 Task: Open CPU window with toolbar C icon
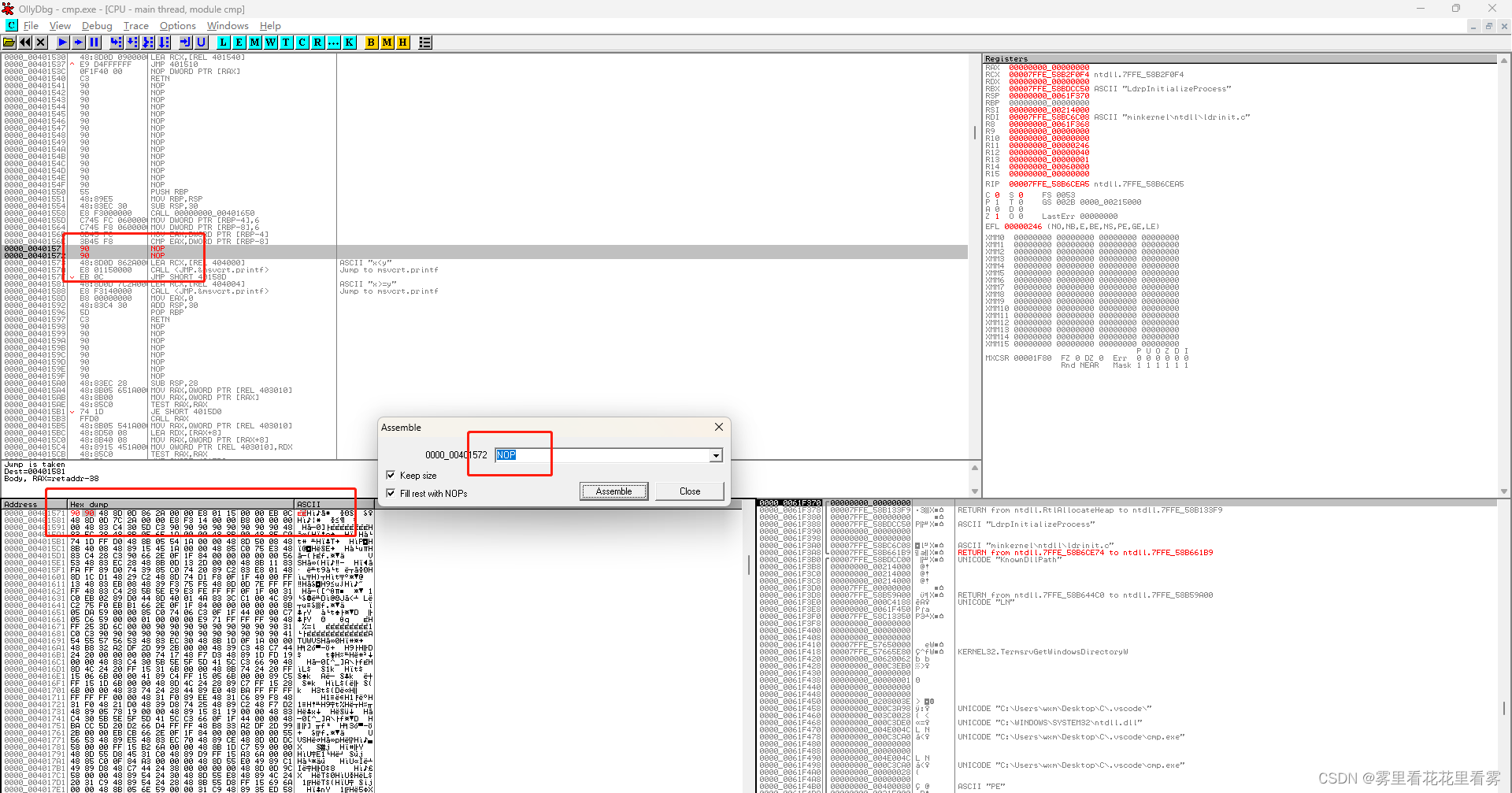[302, 43]
